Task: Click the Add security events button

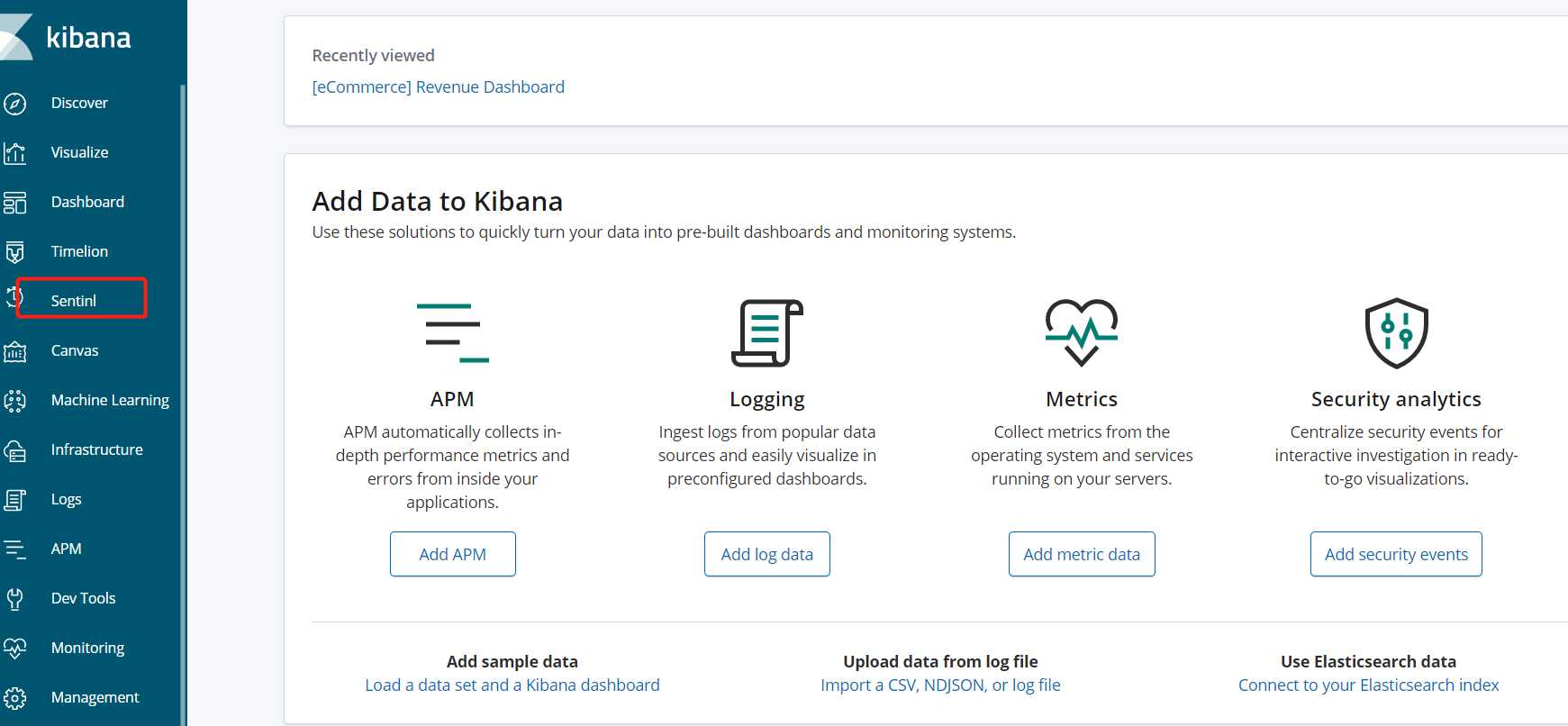Action: point(1396,554)
